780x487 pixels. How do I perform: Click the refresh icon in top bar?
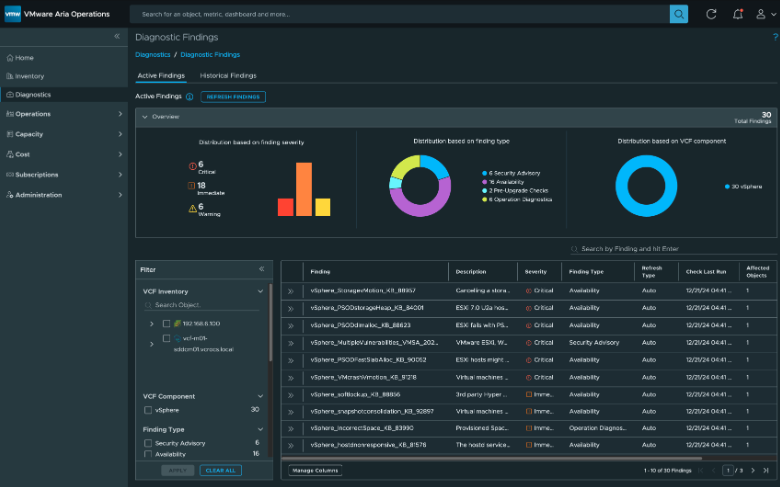click(x=711, y=14)
